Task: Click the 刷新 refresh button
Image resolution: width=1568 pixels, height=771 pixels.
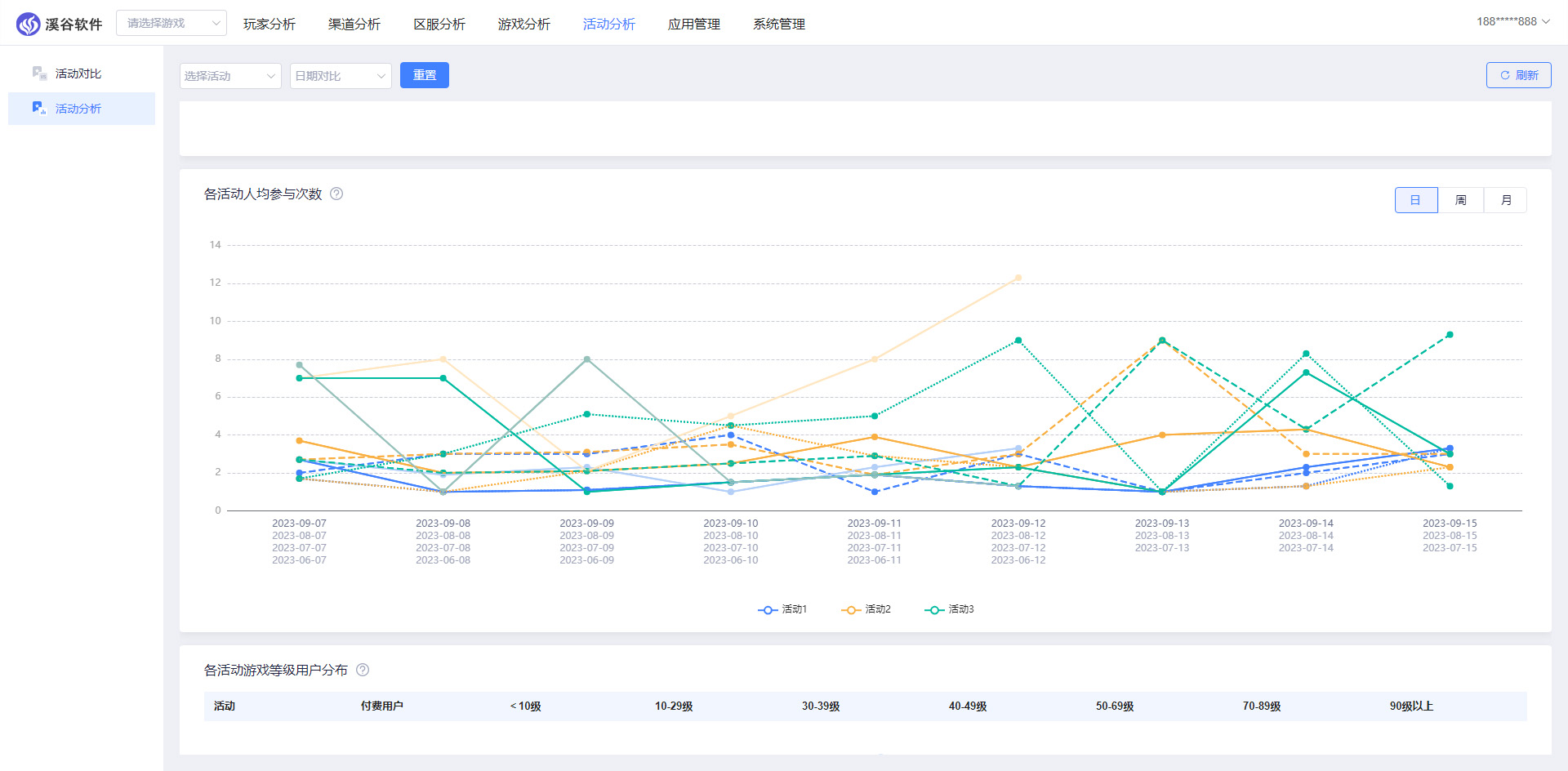Action: pyautogui.click(x=1519, y=75)
